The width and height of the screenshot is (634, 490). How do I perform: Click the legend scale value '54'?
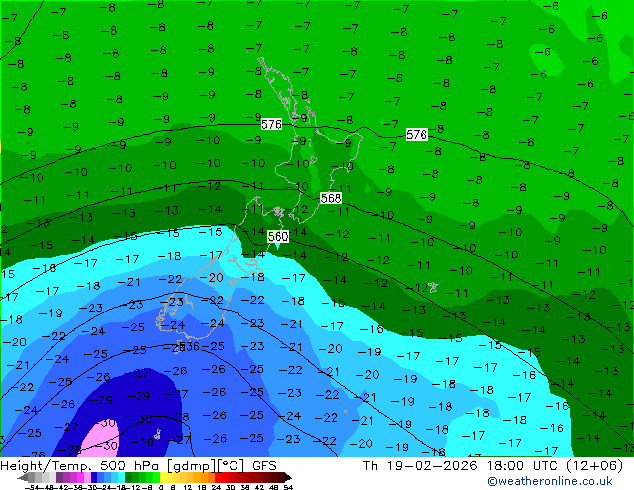pyautogui.click(x=287, y=487)
